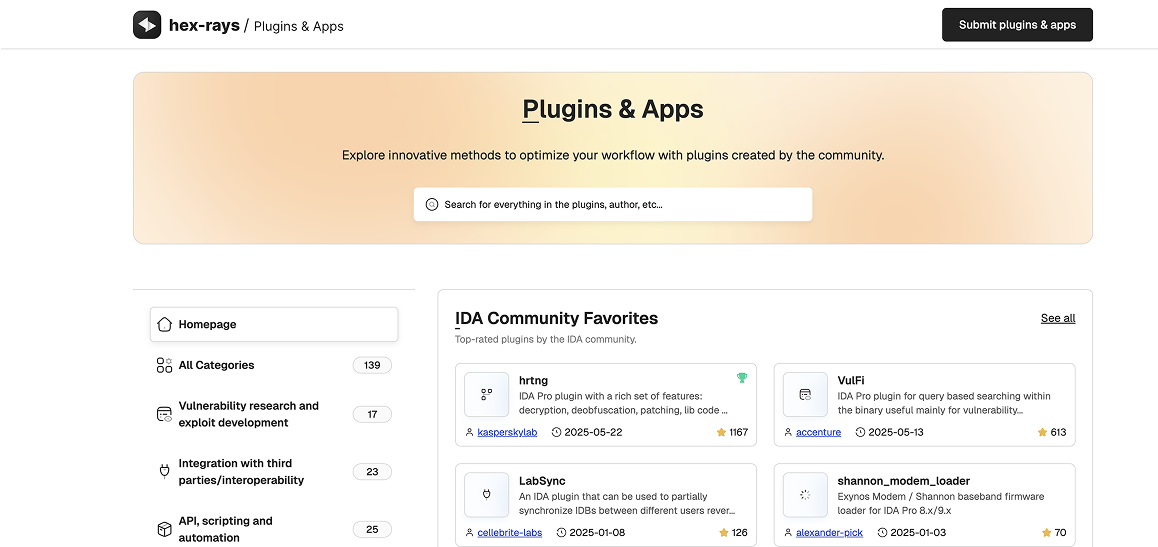Click the 1167 star count
Screen dimensions: 1158x547
739,433
